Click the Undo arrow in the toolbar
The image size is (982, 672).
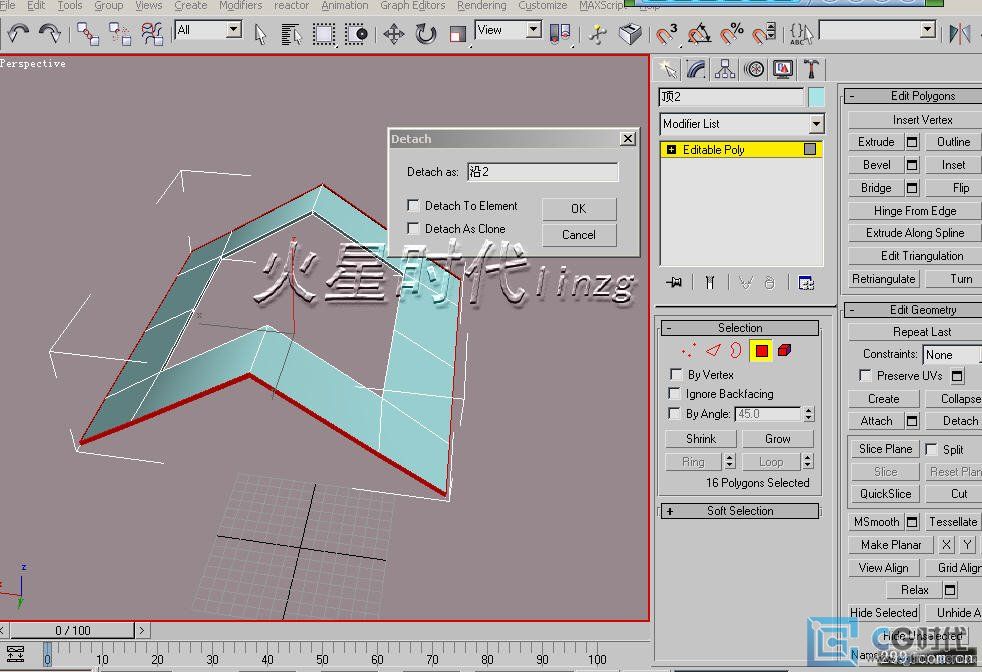(x=17, y=34)
